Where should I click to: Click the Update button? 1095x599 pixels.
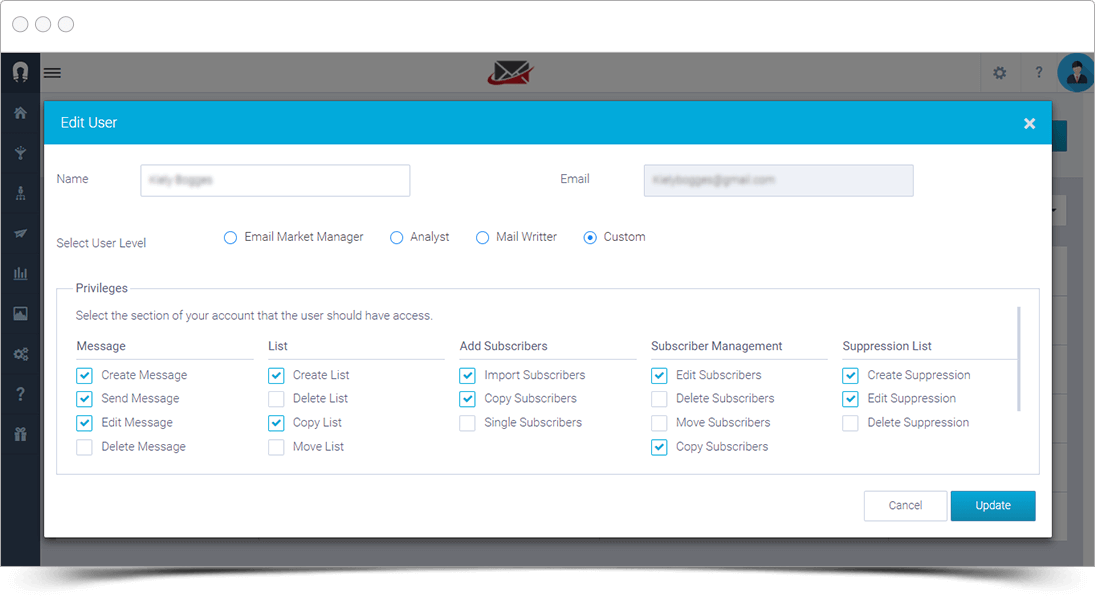(x=992, y=505)
